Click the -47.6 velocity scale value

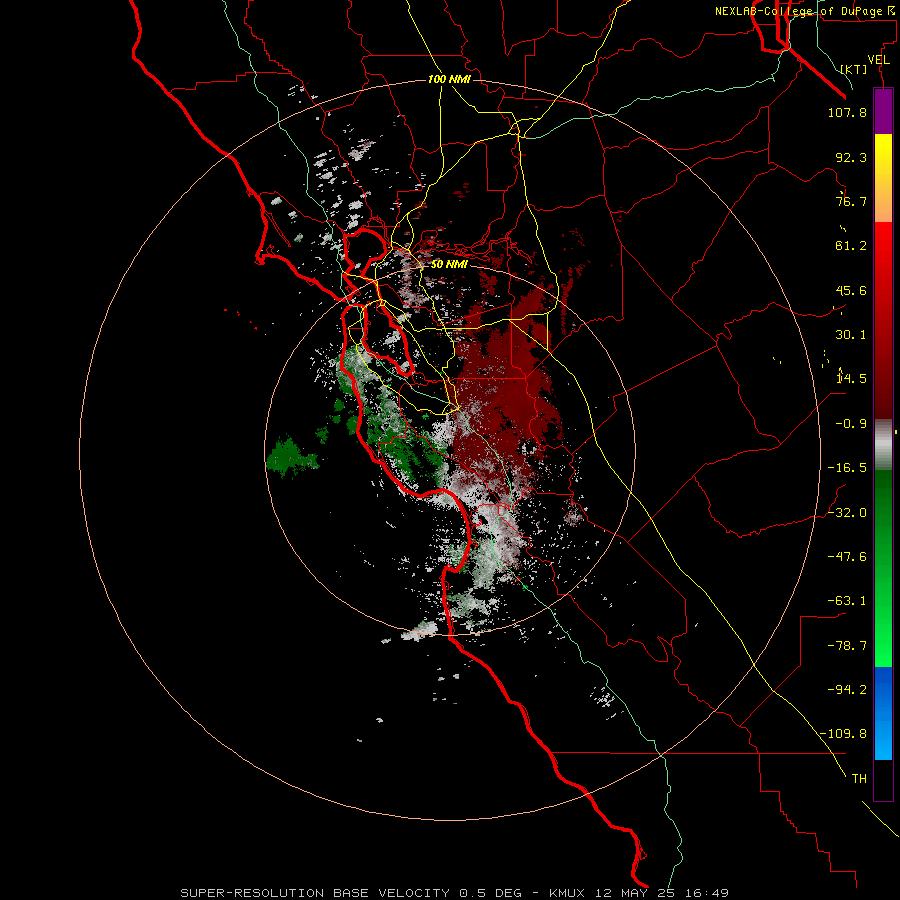coord(847,557)
